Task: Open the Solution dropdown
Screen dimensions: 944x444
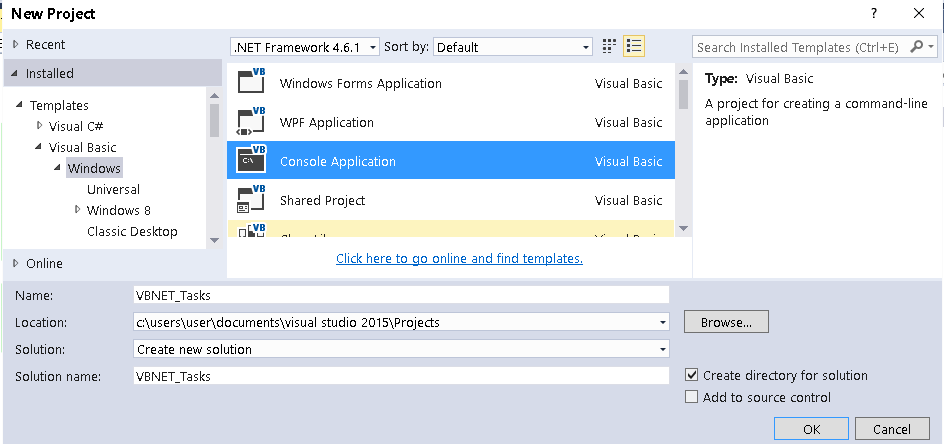Action: click(663, 349)
